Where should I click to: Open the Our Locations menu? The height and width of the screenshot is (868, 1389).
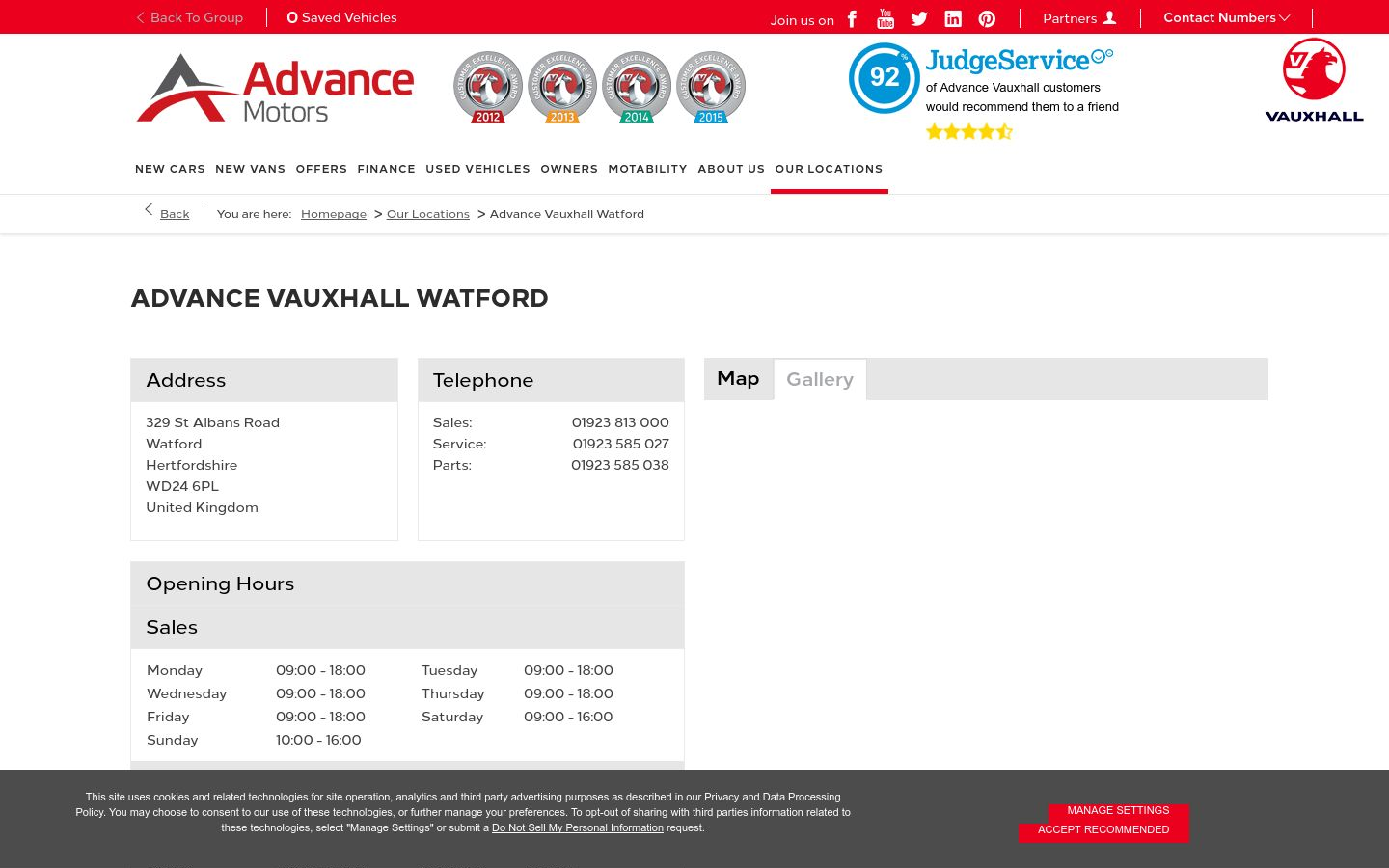(829, 169)
